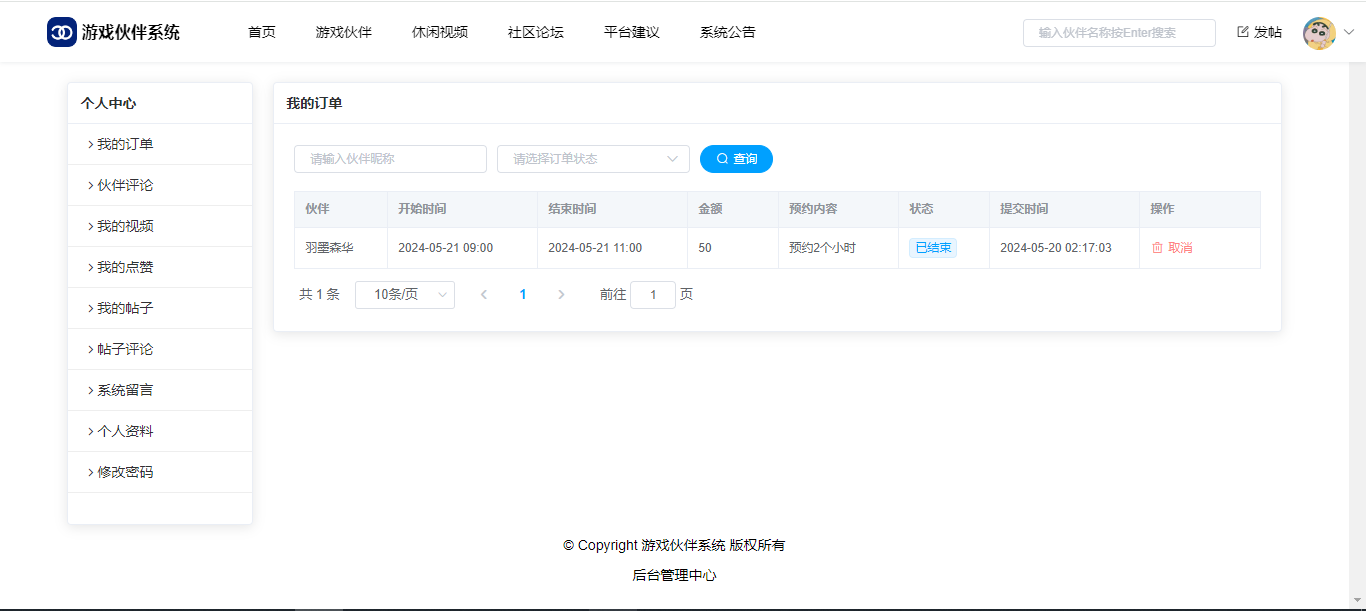The width and height of the screenshot is (1366, 611).
Task: Open 休闲视频 in the top navigation
Action: pyautogui.click(x=439, y=32)
